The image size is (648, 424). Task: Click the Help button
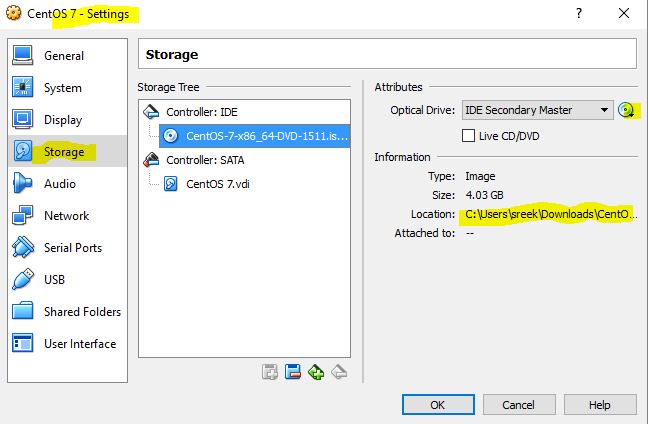[599, 405]
